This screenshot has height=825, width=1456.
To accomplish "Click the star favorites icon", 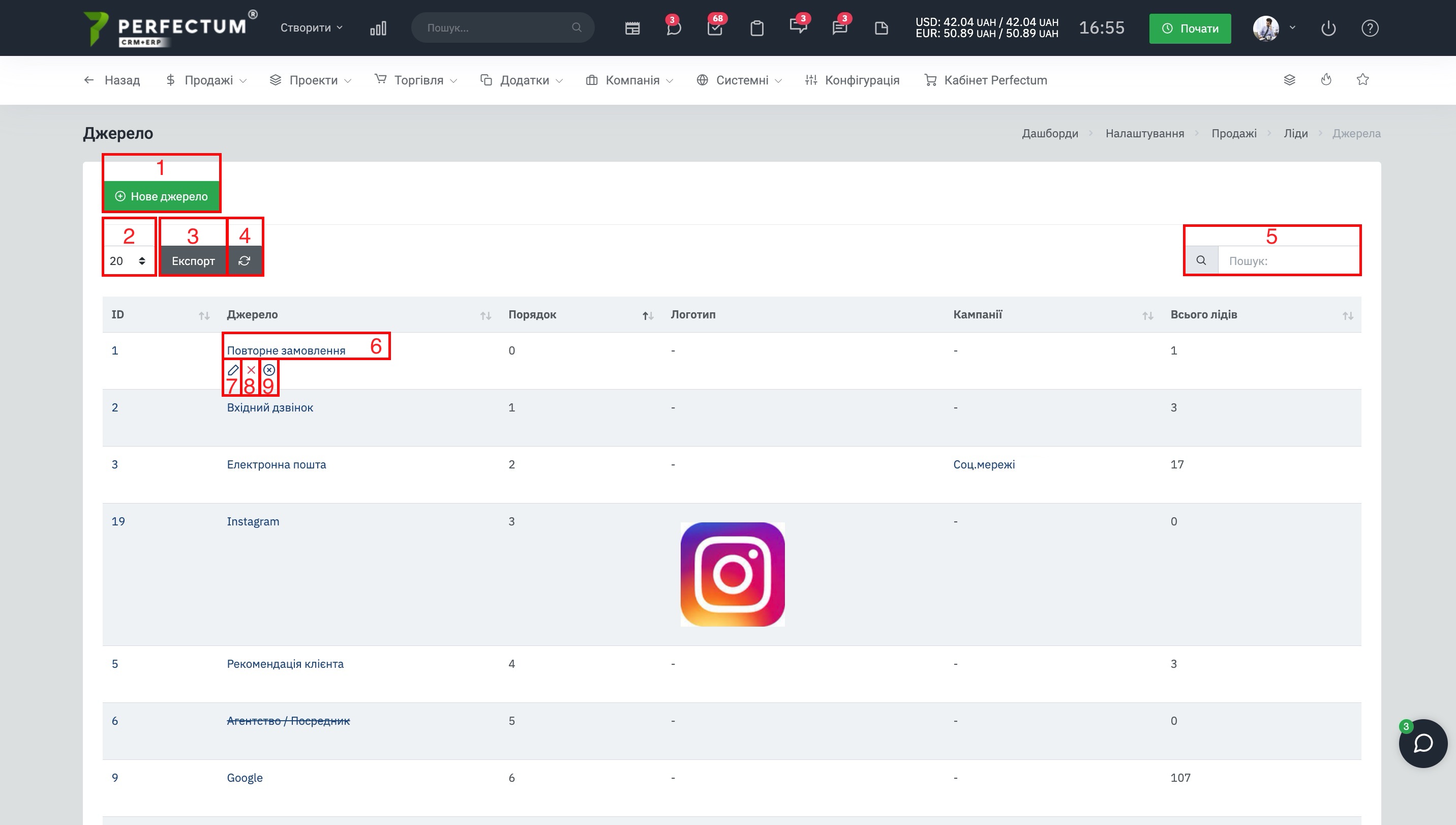I will point(1362,80).
